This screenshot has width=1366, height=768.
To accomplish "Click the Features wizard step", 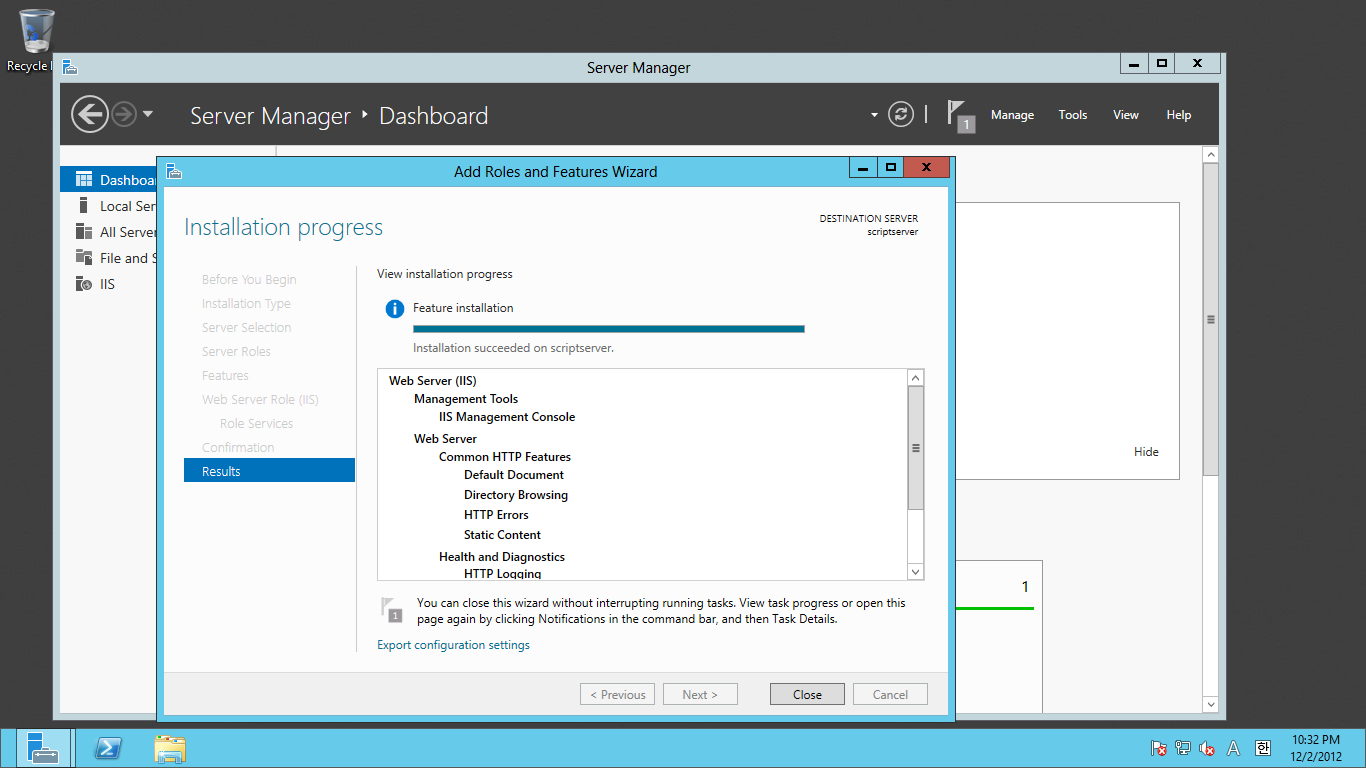I will coord(225,376).
